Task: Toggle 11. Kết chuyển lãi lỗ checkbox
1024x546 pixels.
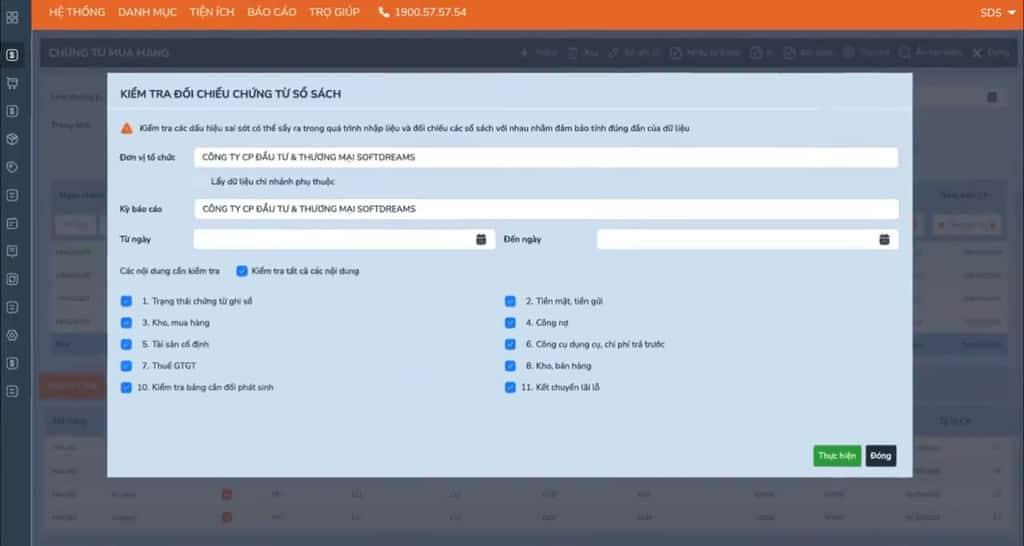Action: pos(510,387)
